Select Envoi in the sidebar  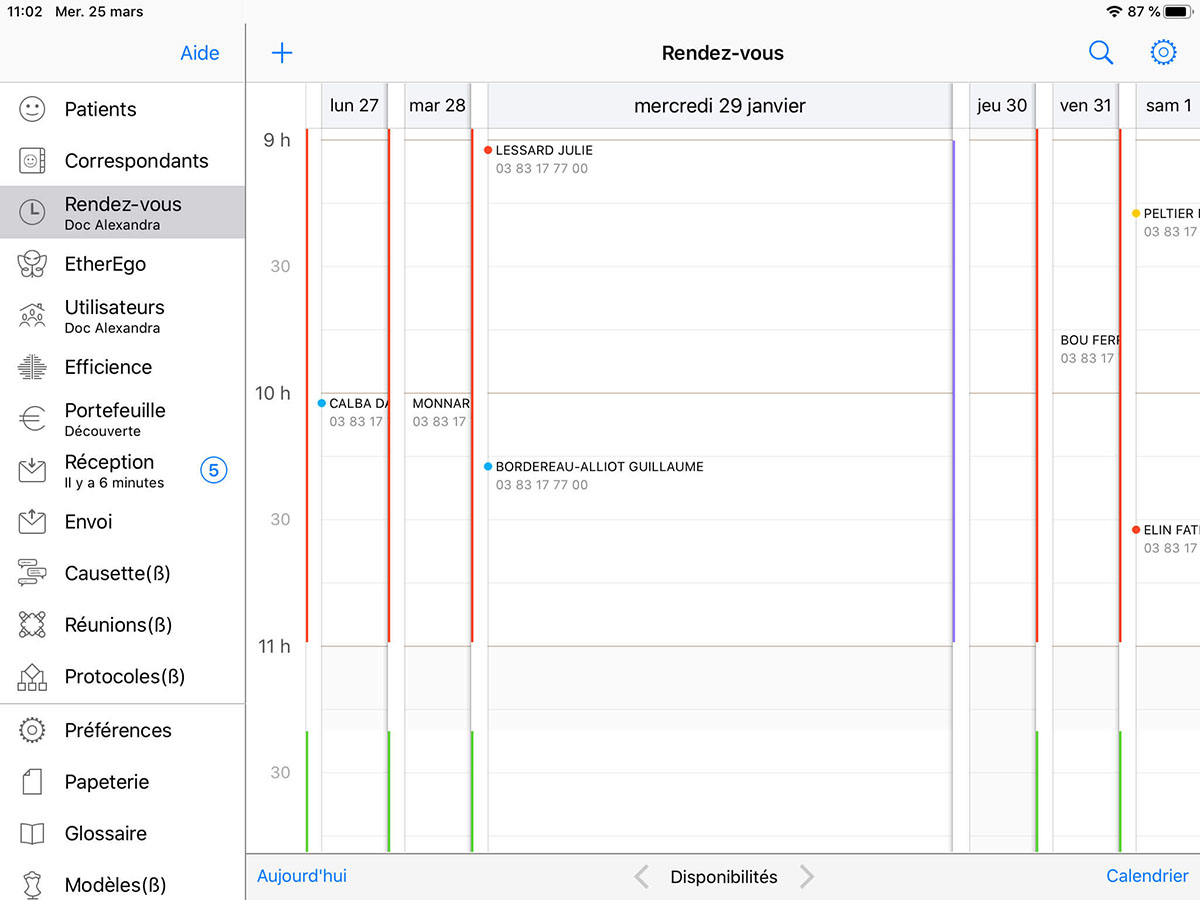(88, 522)
